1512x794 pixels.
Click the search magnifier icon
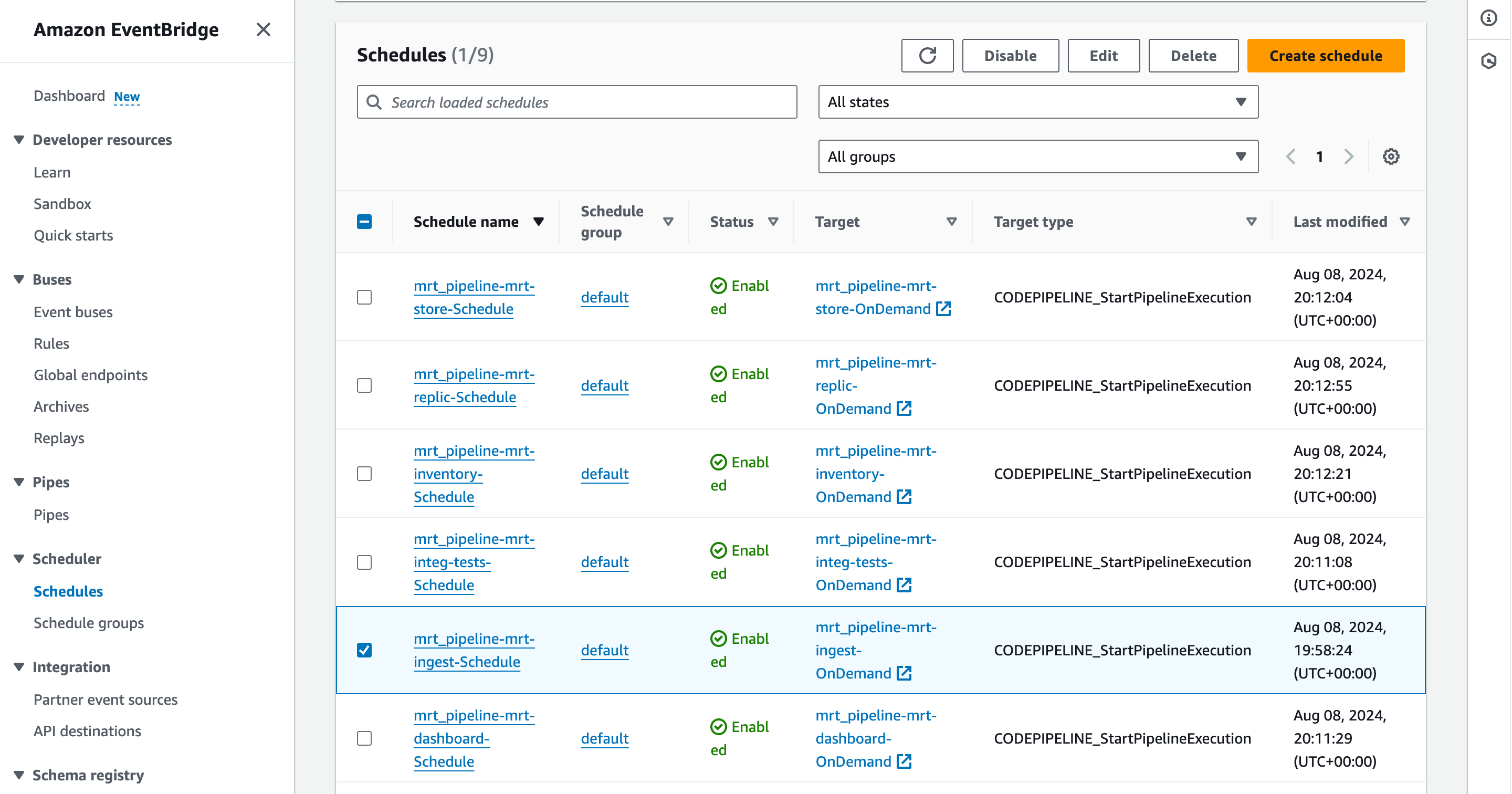[373, 102]
